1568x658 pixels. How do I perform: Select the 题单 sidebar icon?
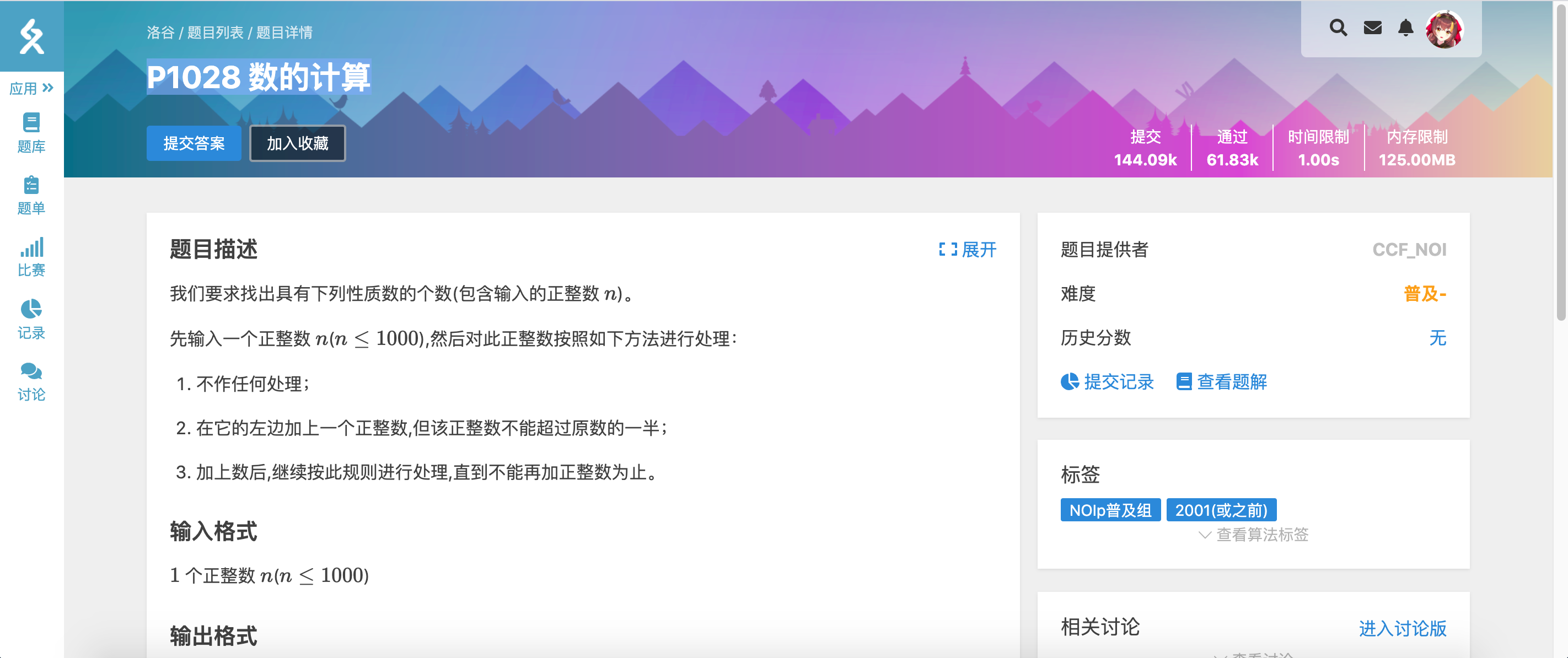tap(31, 195)
